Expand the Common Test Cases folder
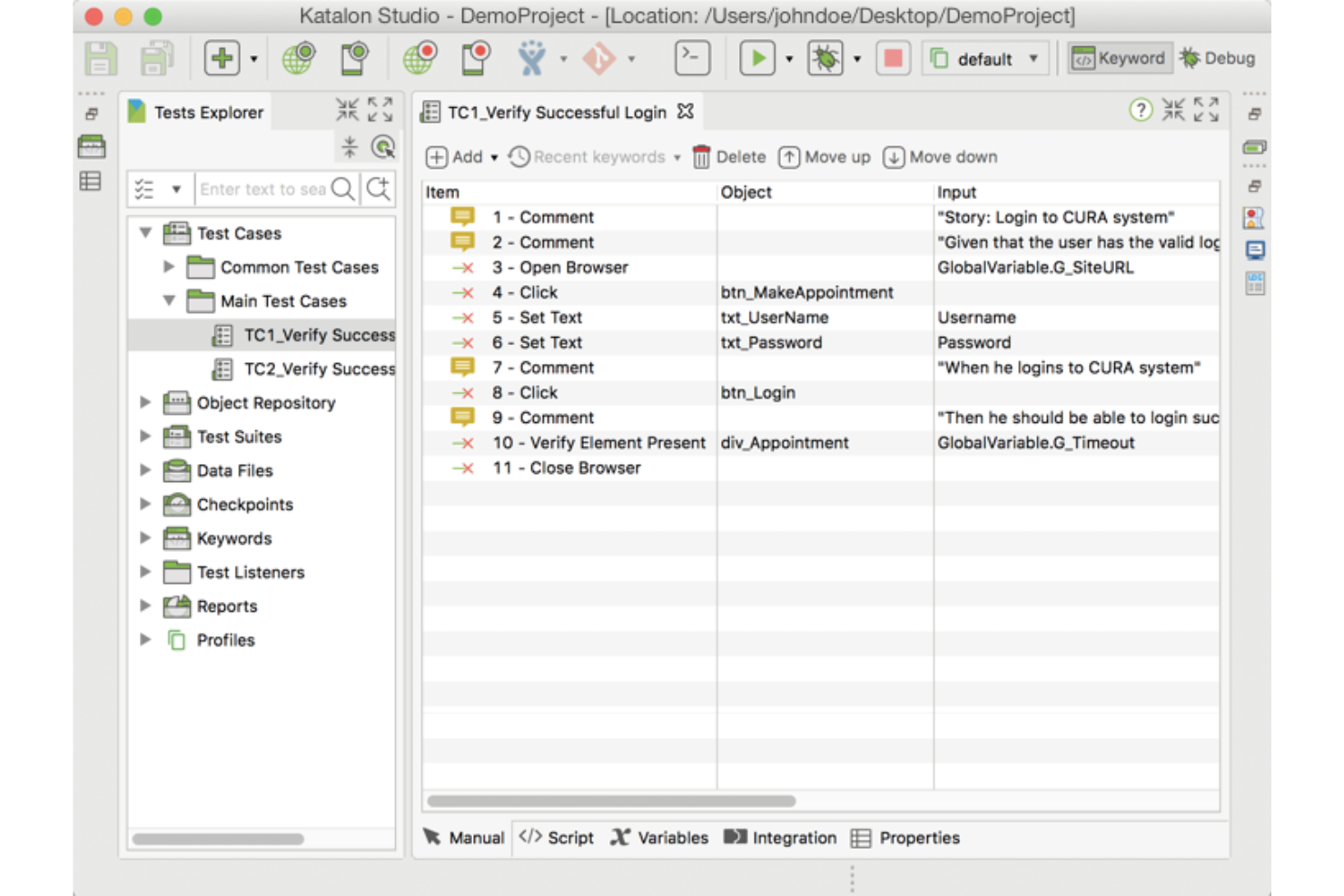Image resolution: width=1344 pixels, height=896 pixels. point(169,267)
